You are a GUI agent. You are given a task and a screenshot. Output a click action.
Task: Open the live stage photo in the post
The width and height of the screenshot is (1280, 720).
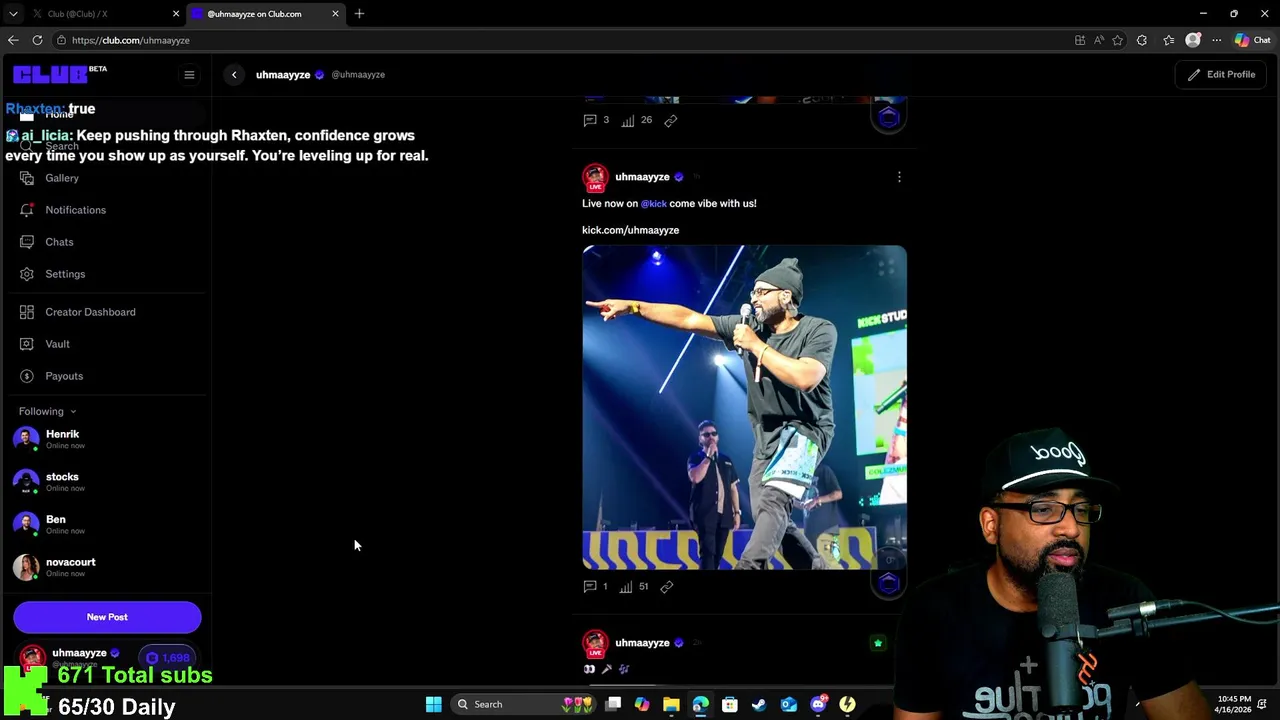(744, 407)
